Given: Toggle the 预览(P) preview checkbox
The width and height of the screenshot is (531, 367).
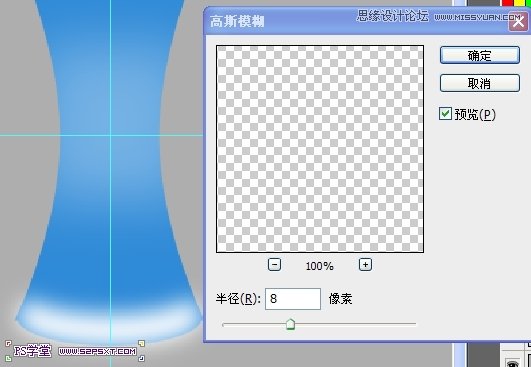Looking at the screenshot, I should click(x=445, y=114).
